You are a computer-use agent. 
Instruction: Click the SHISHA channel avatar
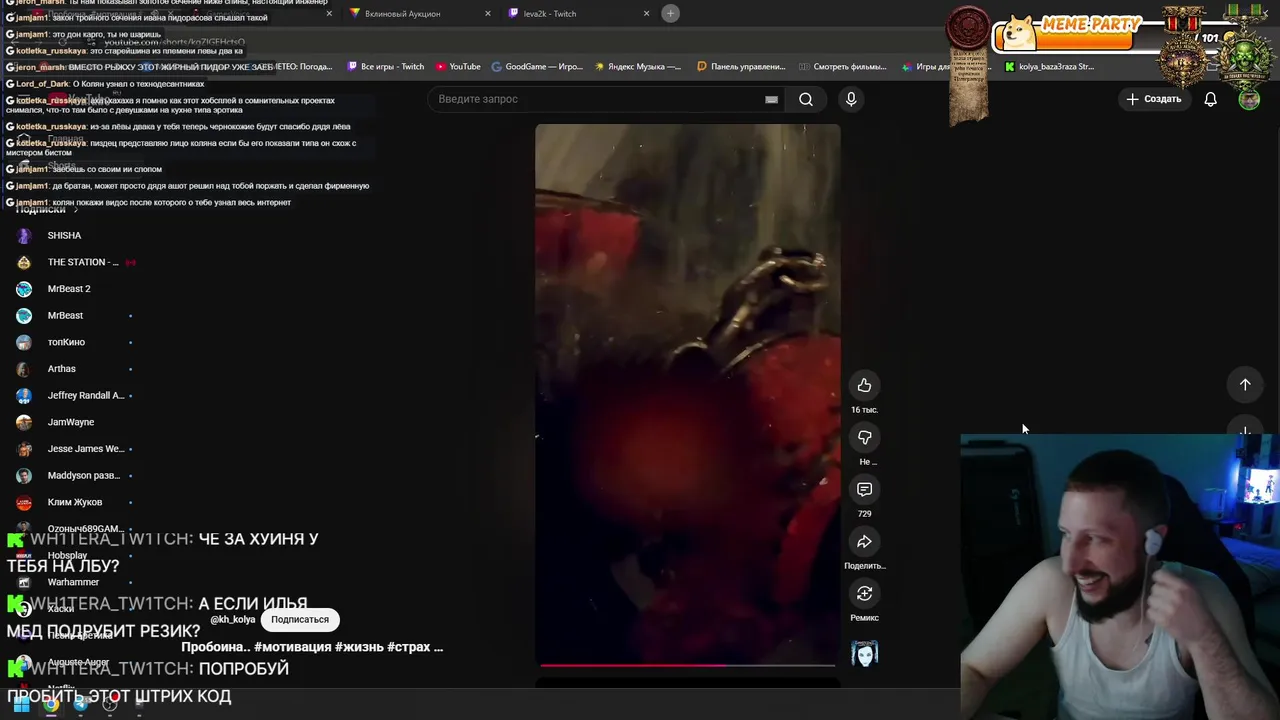(x=24, y=236)
